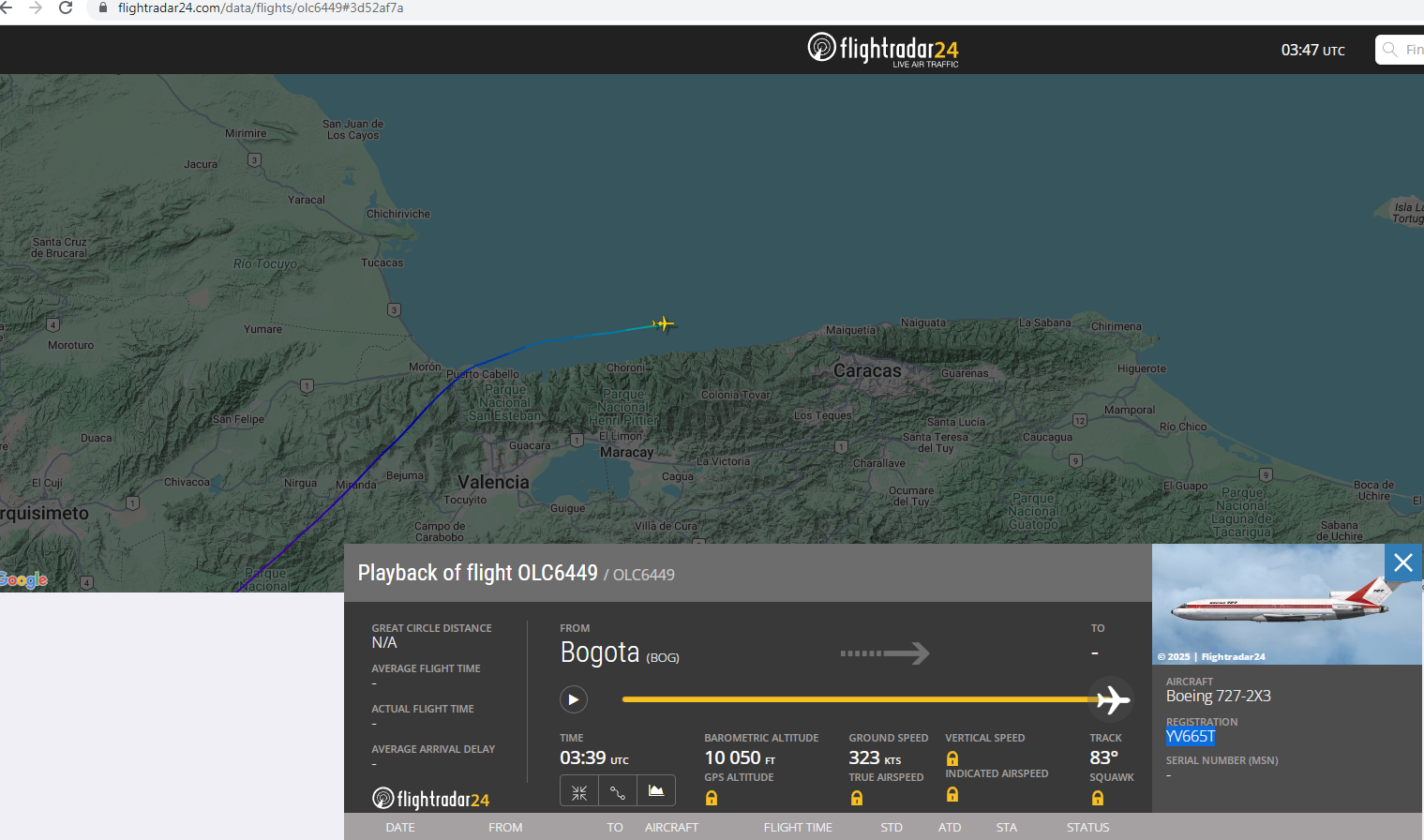
Task: Click the FLIGHT TIME column header
Action: [x=798, y=828]
